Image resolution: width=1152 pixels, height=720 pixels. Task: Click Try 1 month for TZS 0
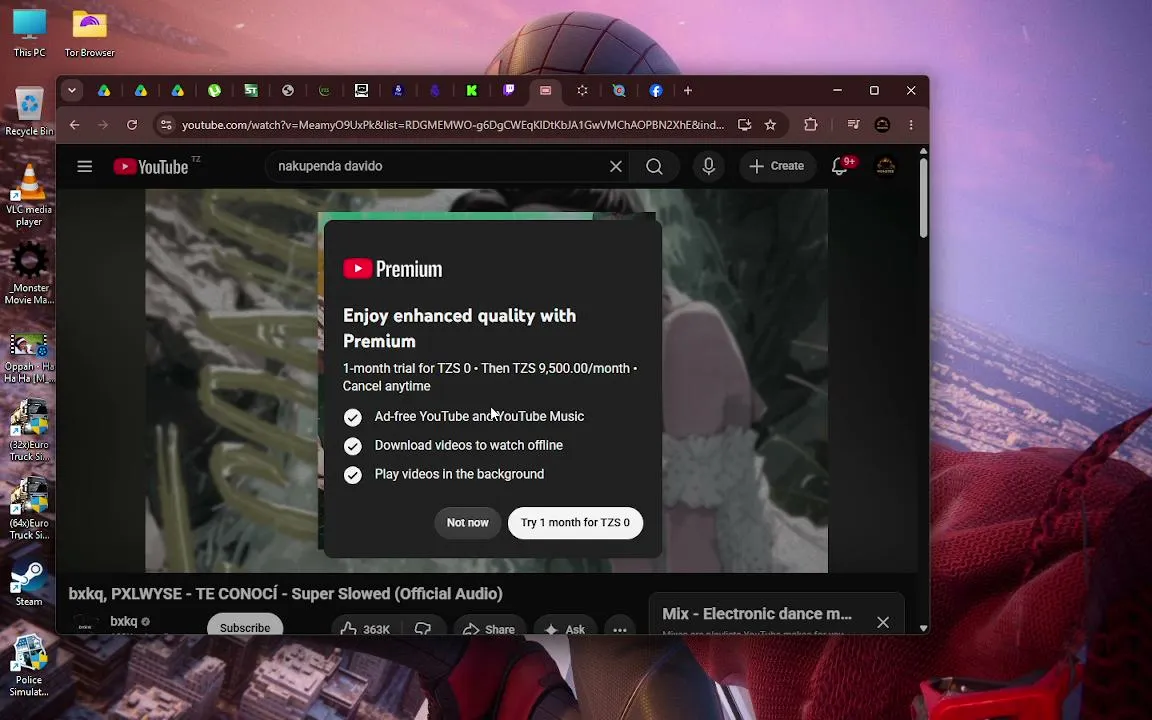[x=575, y=522]
